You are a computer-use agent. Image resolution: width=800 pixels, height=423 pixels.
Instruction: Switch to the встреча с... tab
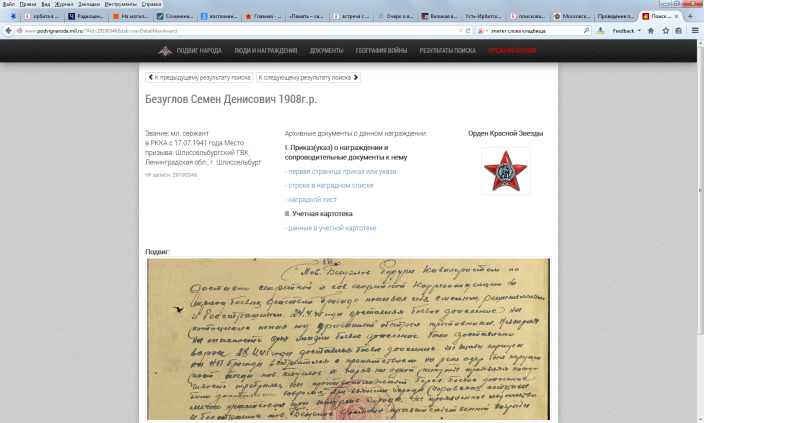pos(351,16)
